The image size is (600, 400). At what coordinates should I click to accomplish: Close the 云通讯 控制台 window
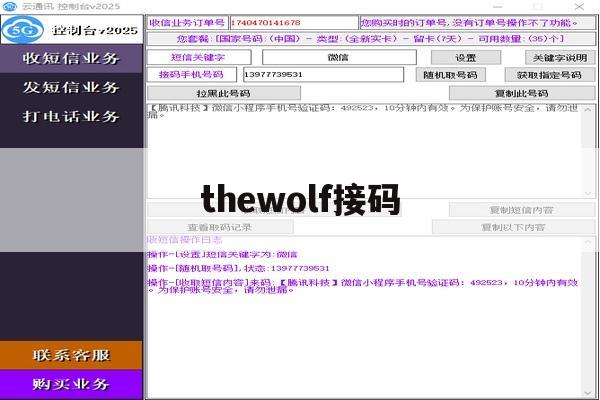(579, 7)
